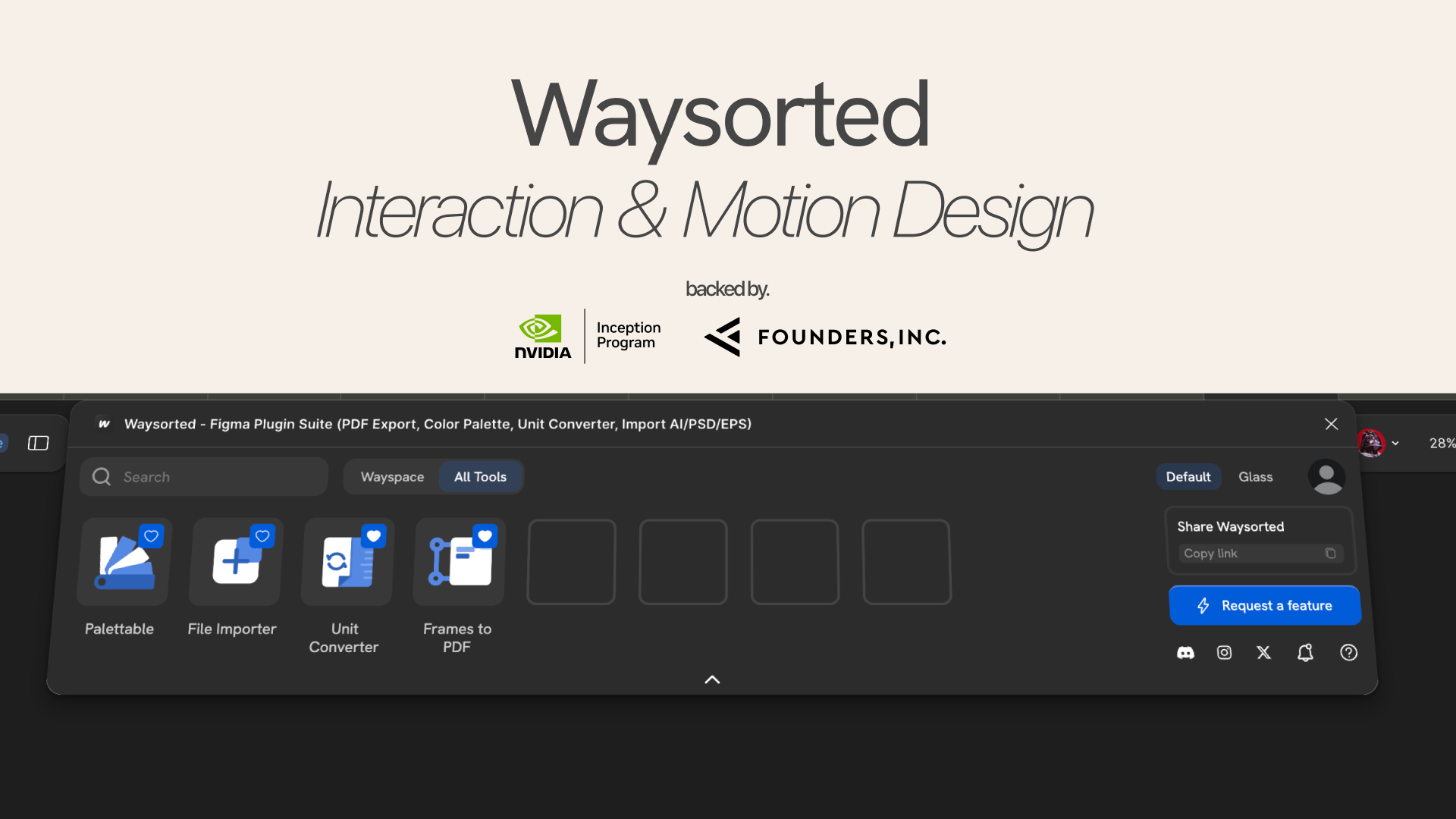Copy the share link icon
This screenshot has width=1456, height=819.
point(1330,554)
